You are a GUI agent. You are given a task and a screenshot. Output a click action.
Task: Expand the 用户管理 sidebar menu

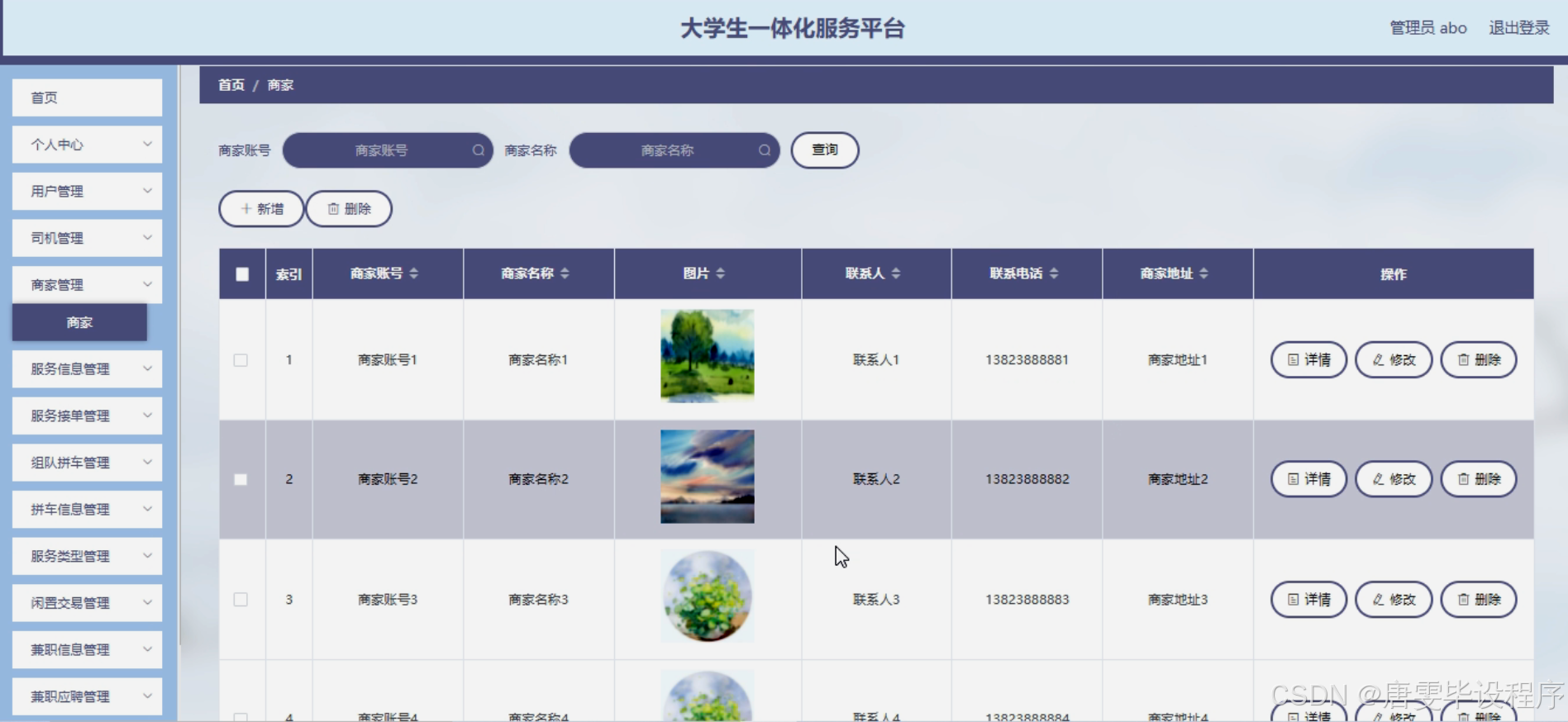pyautogui.click(x=87, y=191)
